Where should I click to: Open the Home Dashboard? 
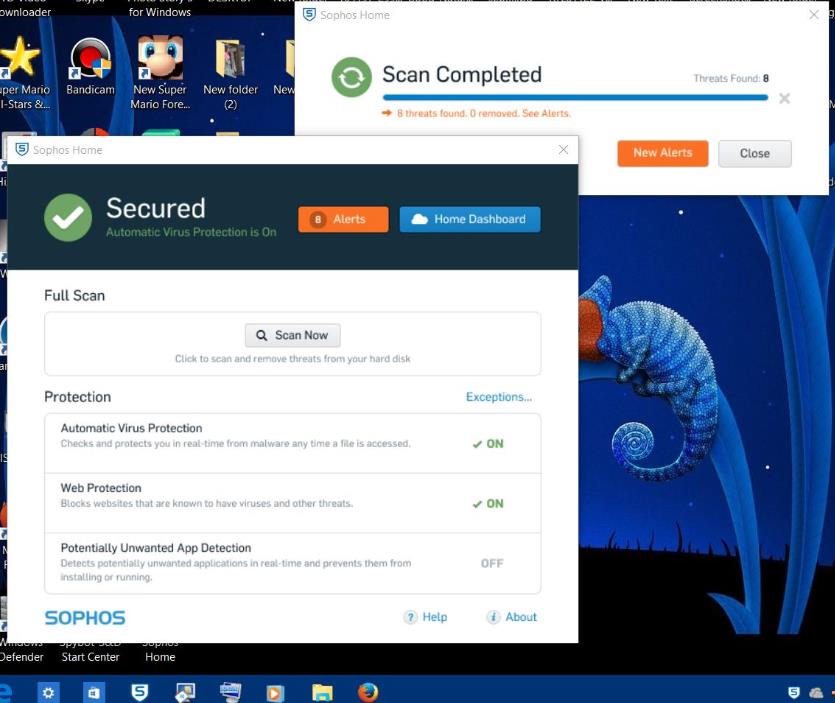pyautogui.click(x=470, y=219)
